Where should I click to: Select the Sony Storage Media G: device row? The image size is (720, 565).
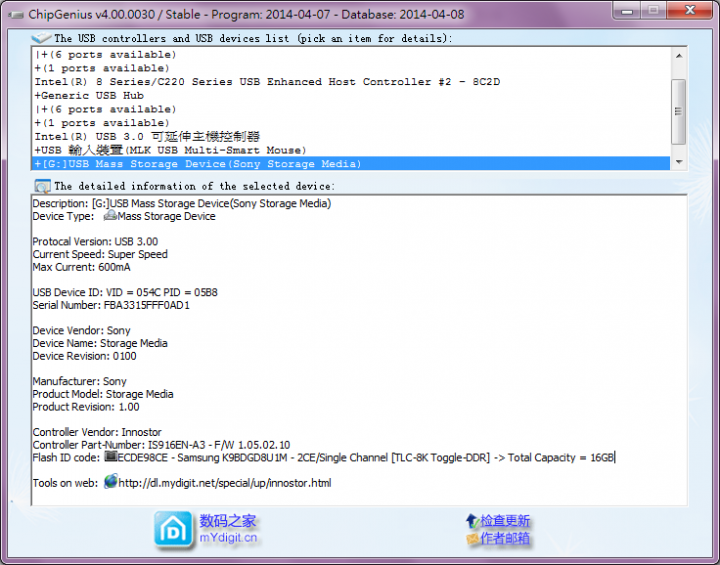click(x=351, y=164)
